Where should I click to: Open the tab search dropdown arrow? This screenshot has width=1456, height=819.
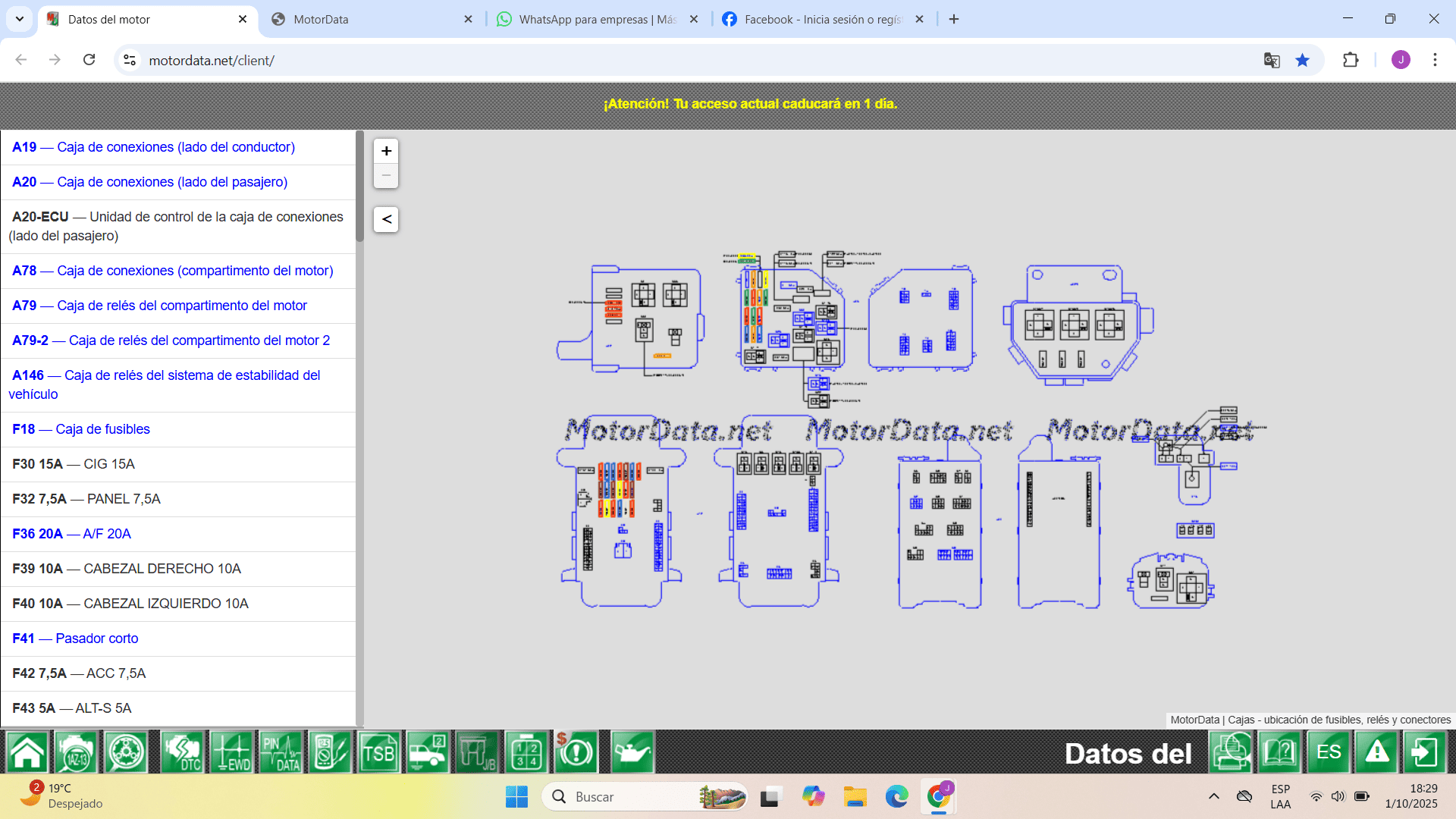[x=20, y=19]
